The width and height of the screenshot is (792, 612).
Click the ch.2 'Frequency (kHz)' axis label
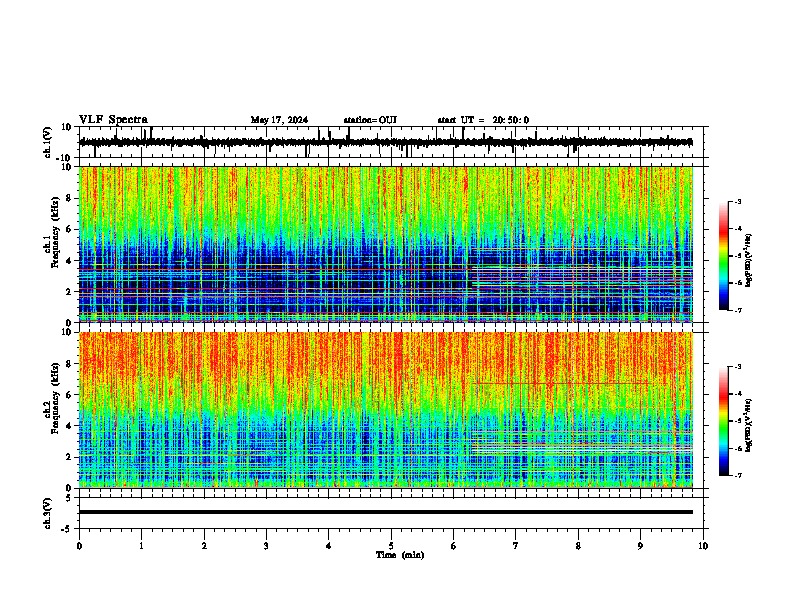coord(55,398)
